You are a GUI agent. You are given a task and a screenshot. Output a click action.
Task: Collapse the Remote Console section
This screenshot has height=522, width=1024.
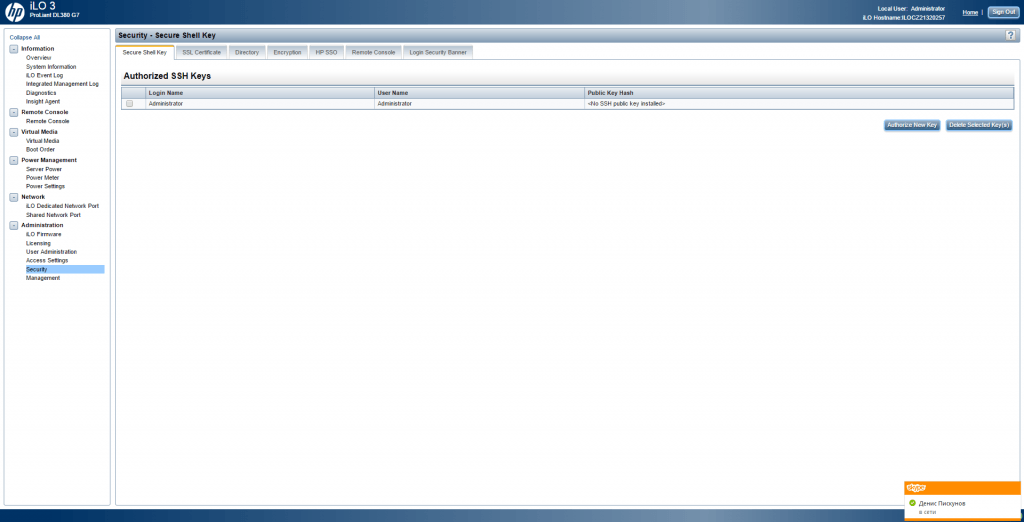(x=14, y=112)
